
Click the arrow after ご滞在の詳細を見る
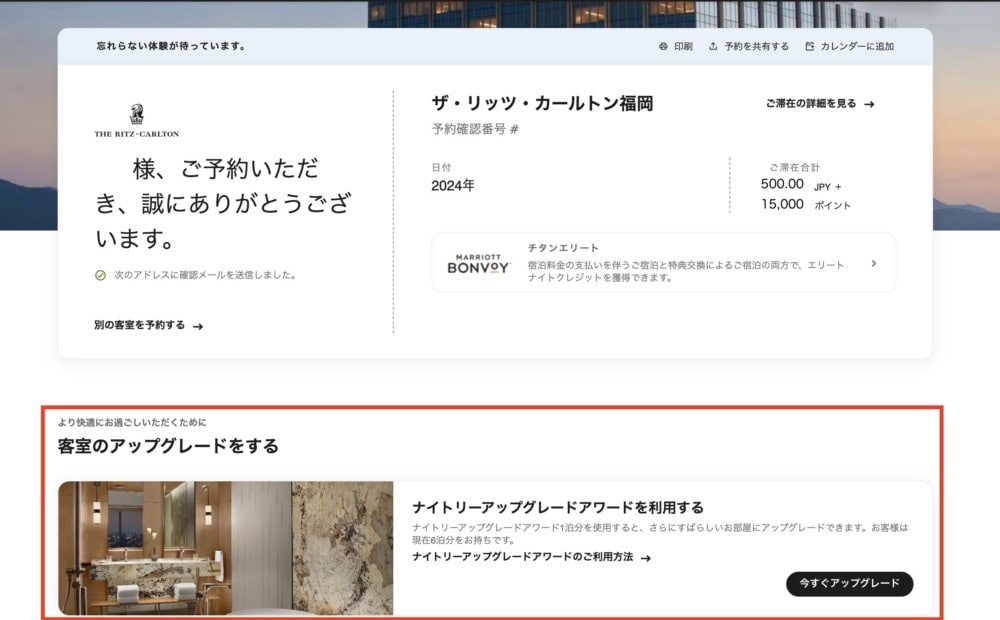pyautogui.click(x=869, y=104)
